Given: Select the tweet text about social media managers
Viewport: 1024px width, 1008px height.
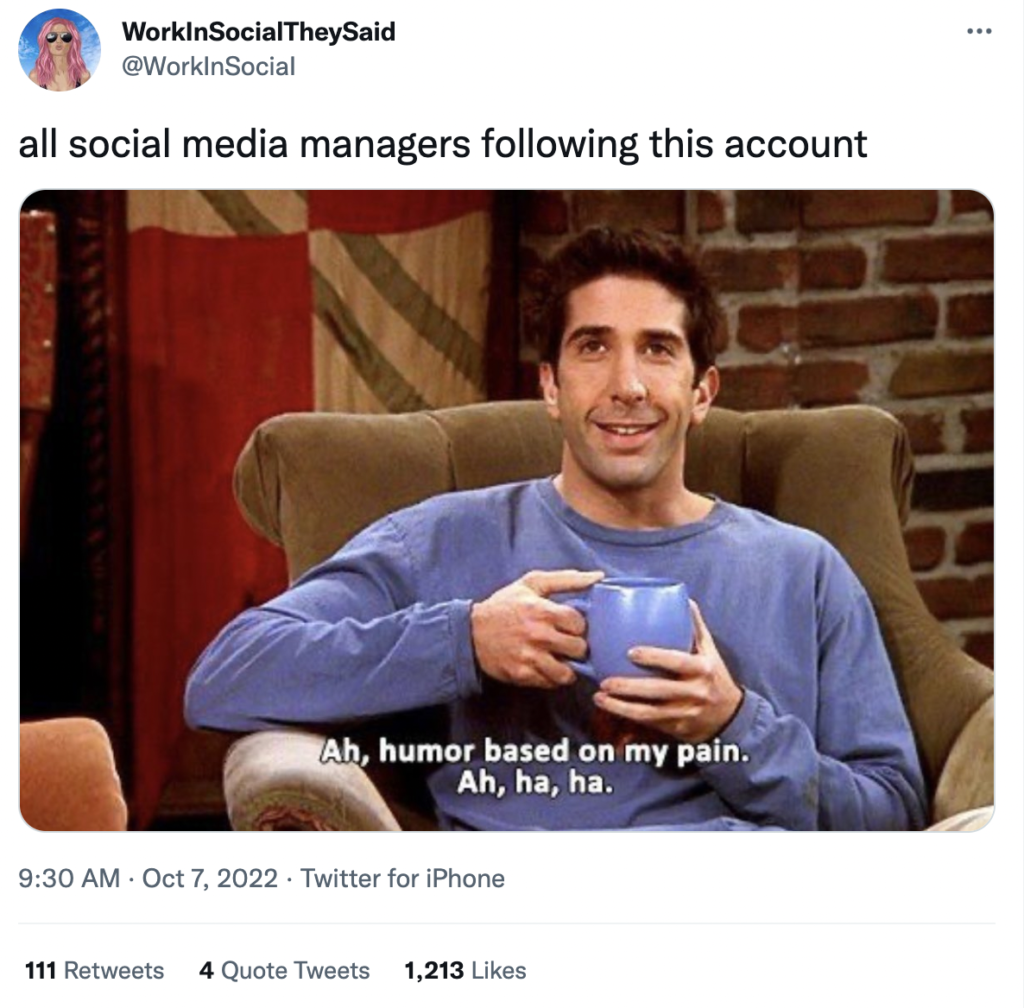Looking at the screenshot, I should click(443, 144).
